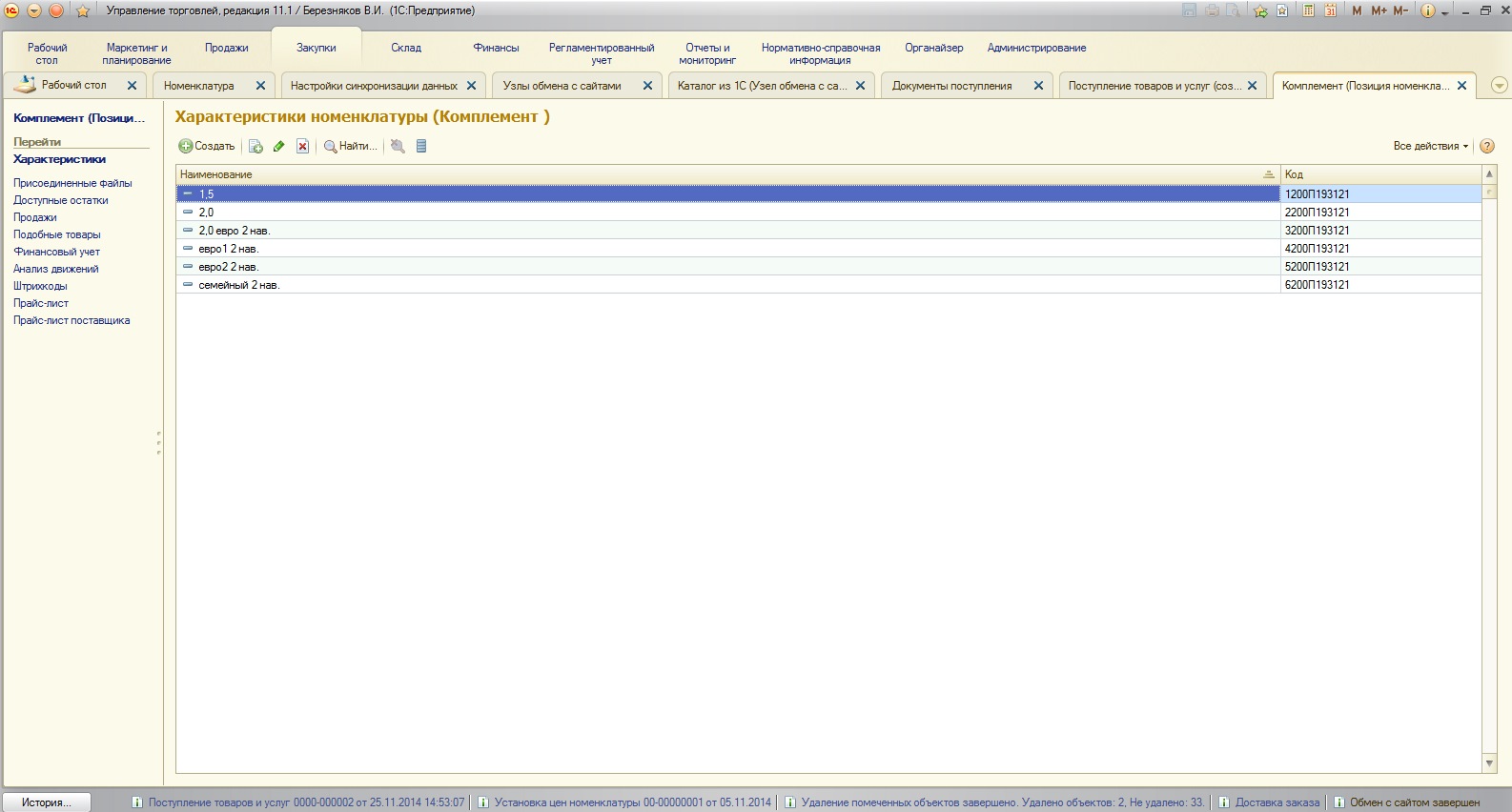The image size is (1512, 812).
Task: Open the Штрихкоды link in the sidebar
Action: click(40, 286)
